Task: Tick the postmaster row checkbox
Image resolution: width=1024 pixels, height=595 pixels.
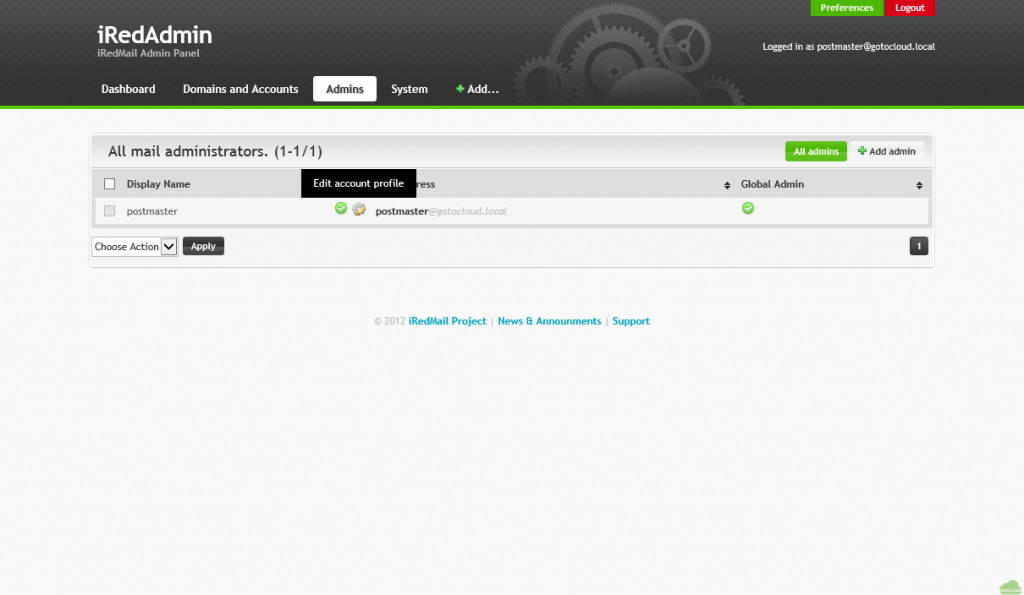Action: click(x=110, y=211)
